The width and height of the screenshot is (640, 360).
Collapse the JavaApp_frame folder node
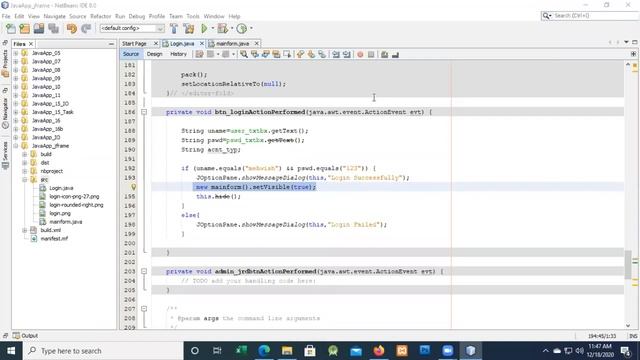pyautogui.click(x=16, y=146)
